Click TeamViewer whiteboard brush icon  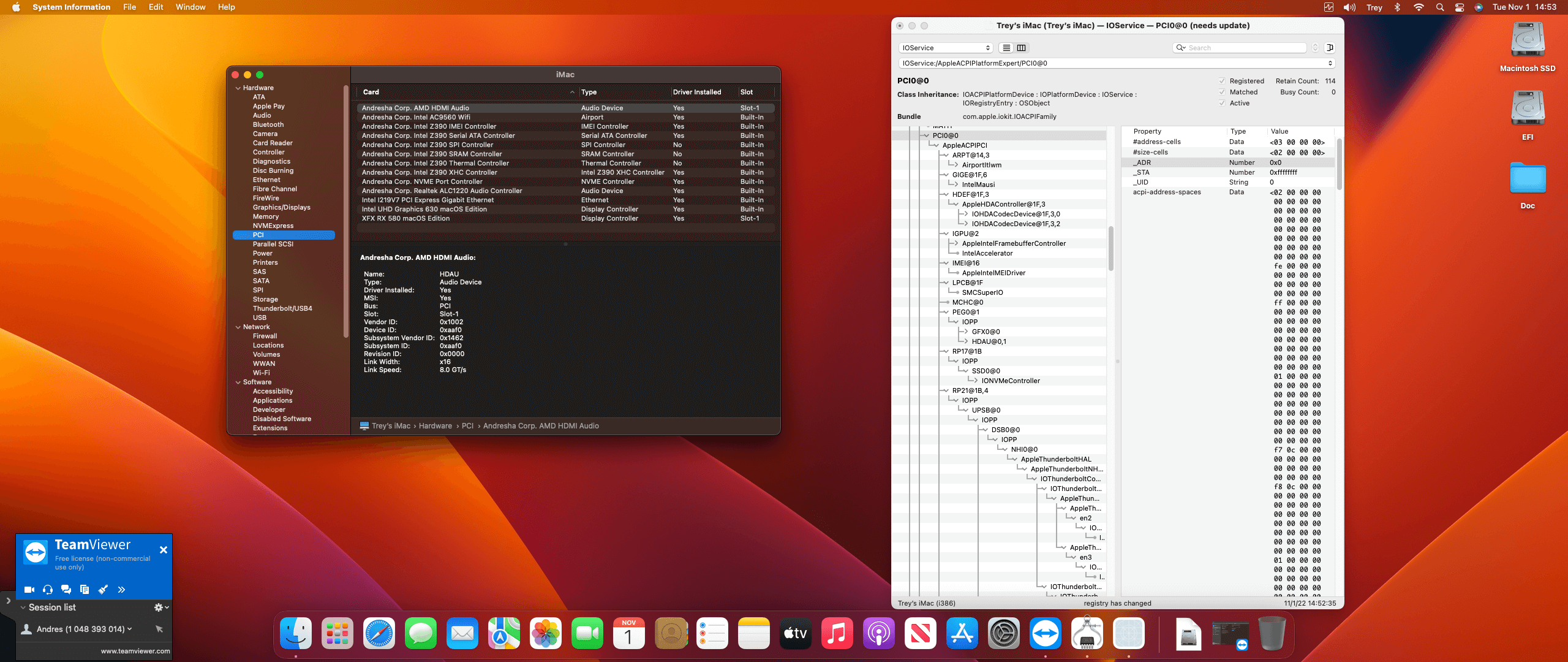103,590
